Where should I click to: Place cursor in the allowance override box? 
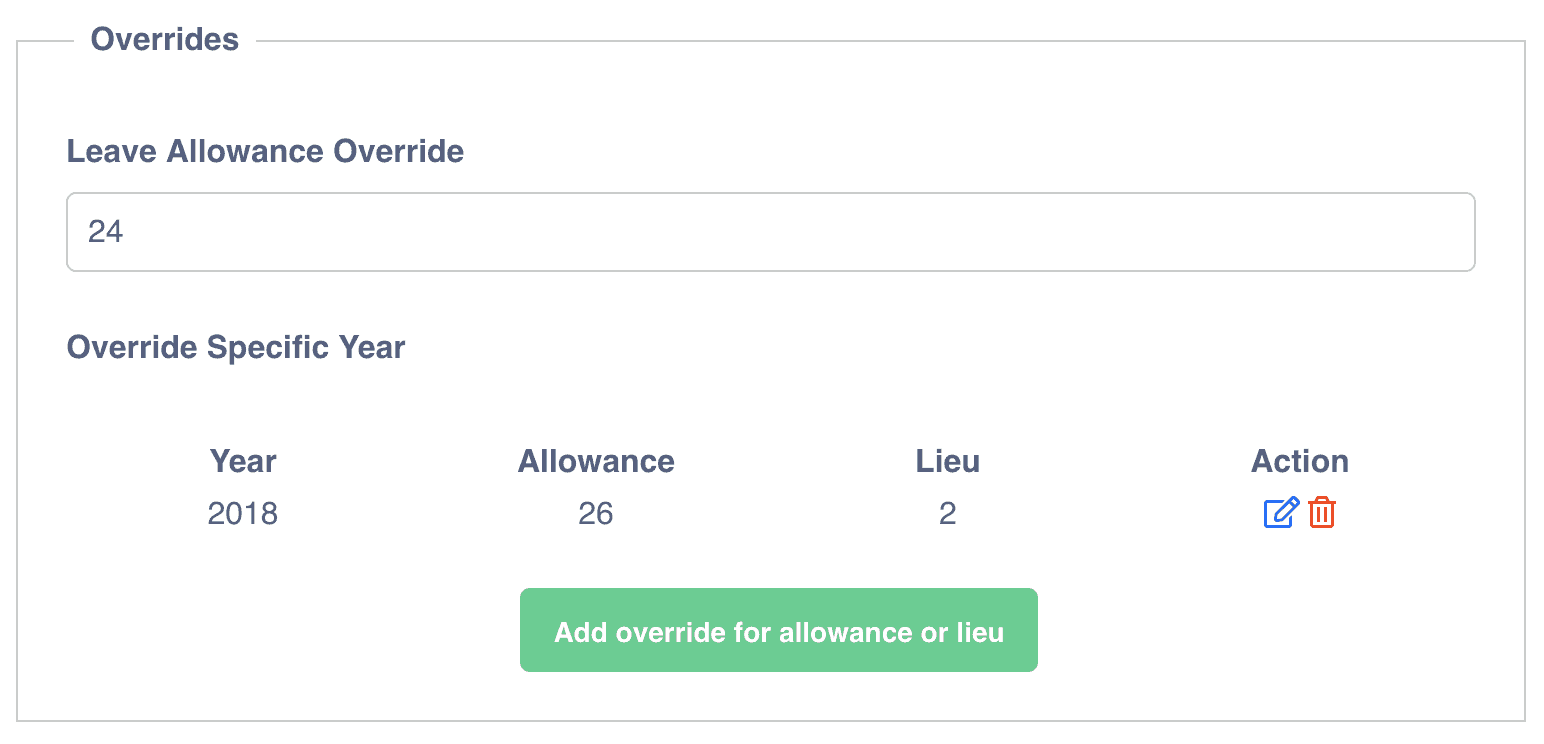[x=770, y=232]
